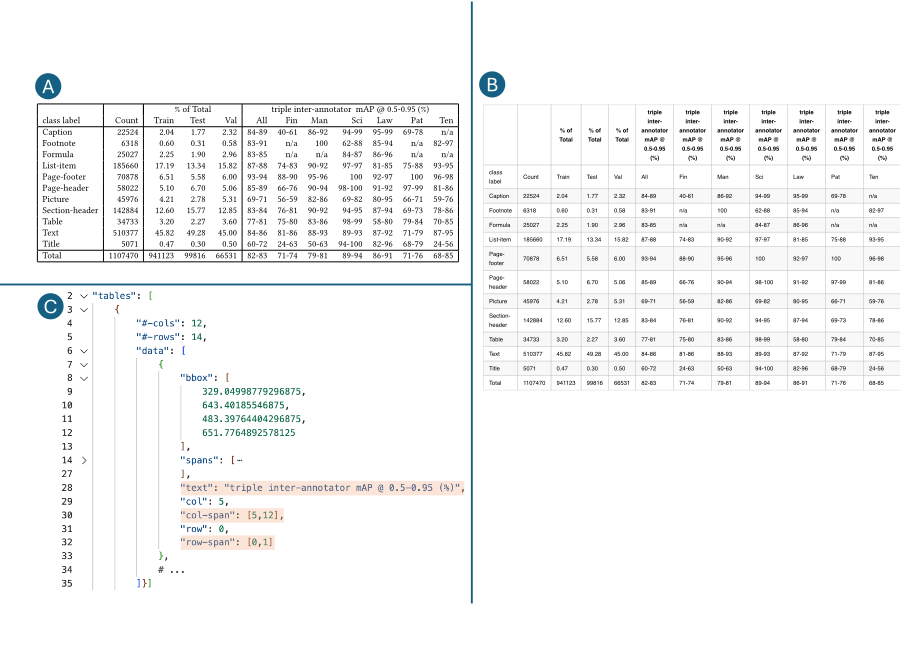Click the Text count 510377 in table A

coord(125,233)
